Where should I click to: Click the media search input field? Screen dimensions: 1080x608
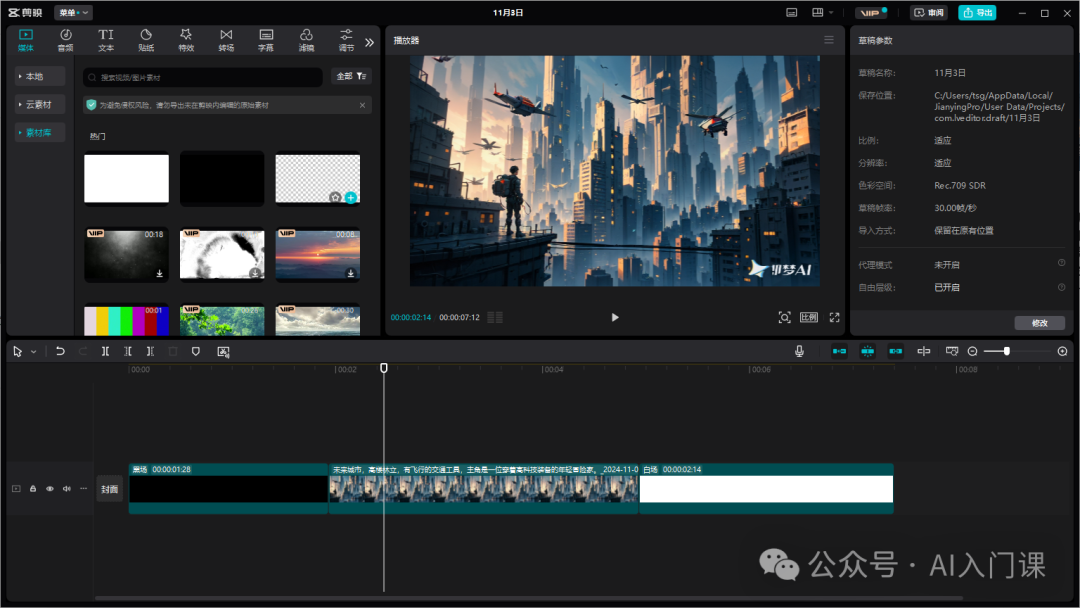(202, 77)
